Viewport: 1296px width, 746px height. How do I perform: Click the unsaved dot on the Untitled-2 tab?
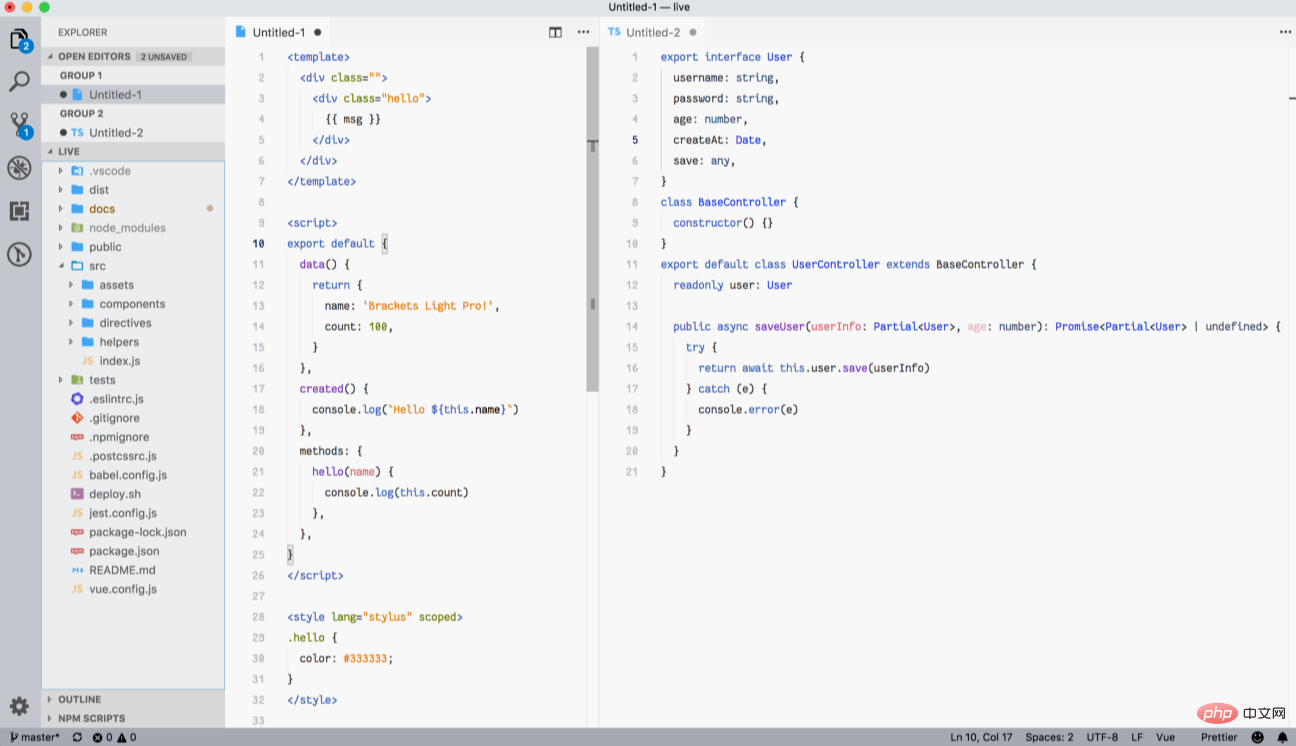tap(692, 32)
